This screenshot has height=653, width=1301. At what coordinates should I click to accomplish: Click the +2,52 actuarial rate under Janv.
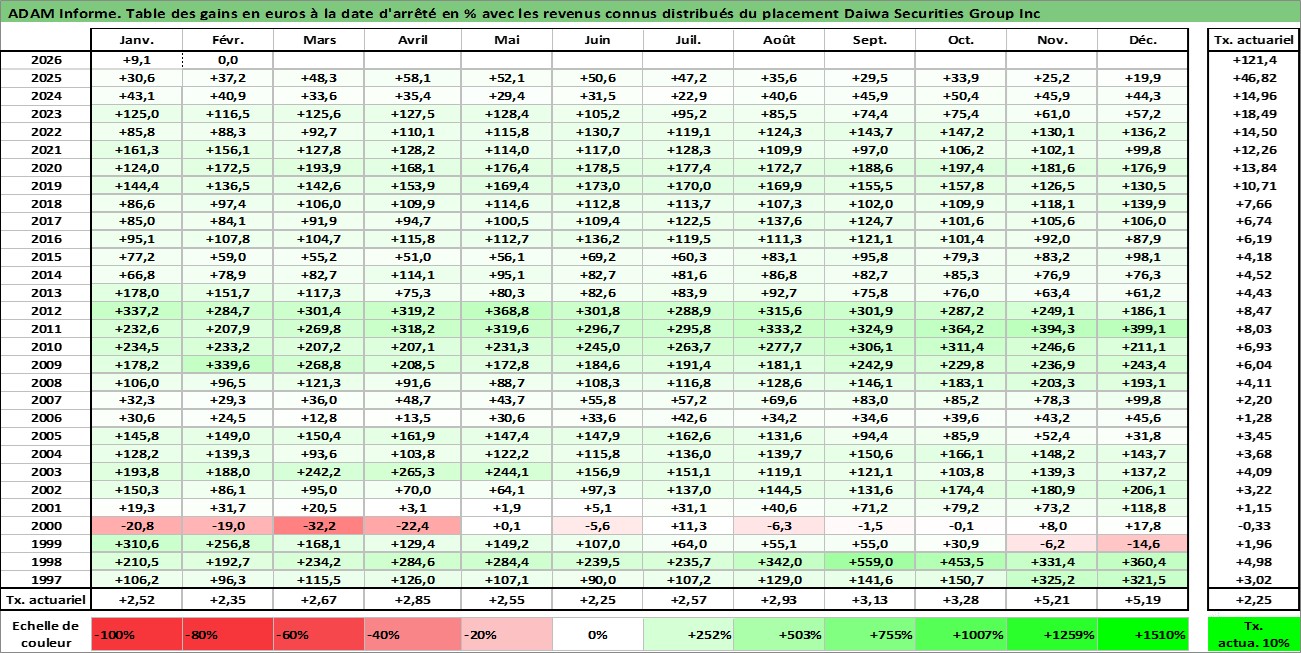[136, 599]
